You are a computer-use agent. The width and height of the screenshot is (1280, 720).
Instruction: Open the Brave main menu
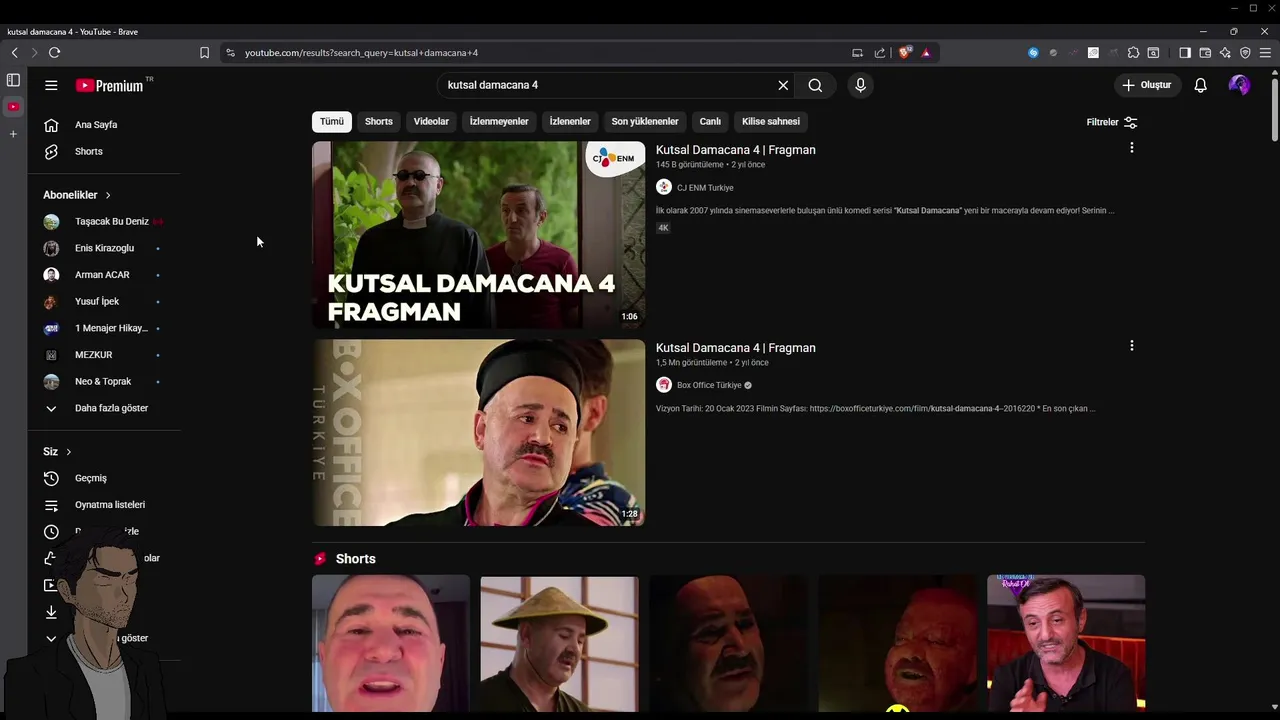[1265, 53]
